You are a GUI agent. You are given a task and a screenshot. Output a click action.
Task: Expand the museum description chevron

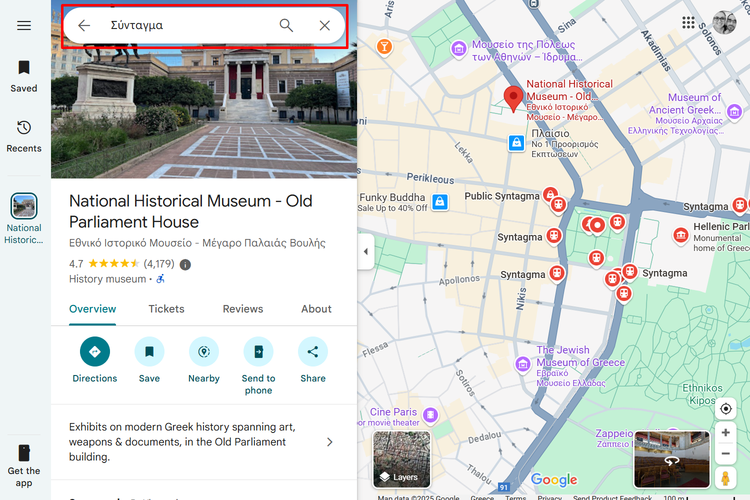330,442
